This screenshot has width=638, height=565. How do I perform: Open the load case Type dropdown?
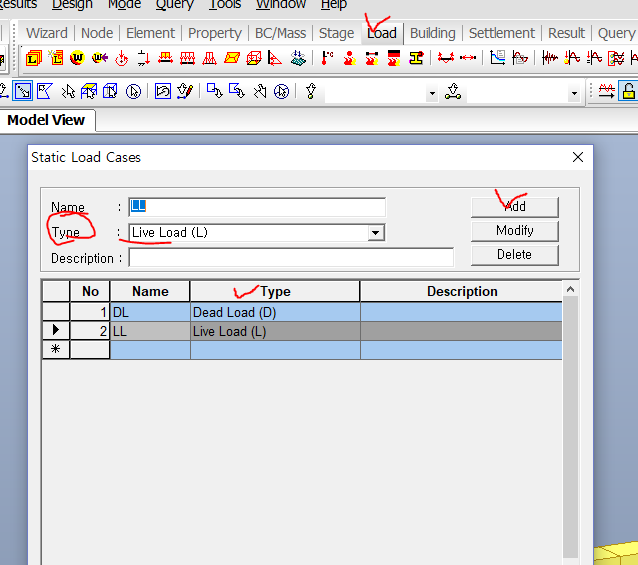tap(376, 233)
